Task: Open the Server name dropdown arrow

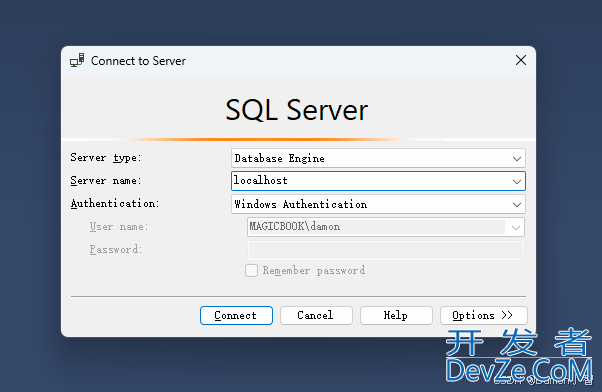Action: pos(516,181)
